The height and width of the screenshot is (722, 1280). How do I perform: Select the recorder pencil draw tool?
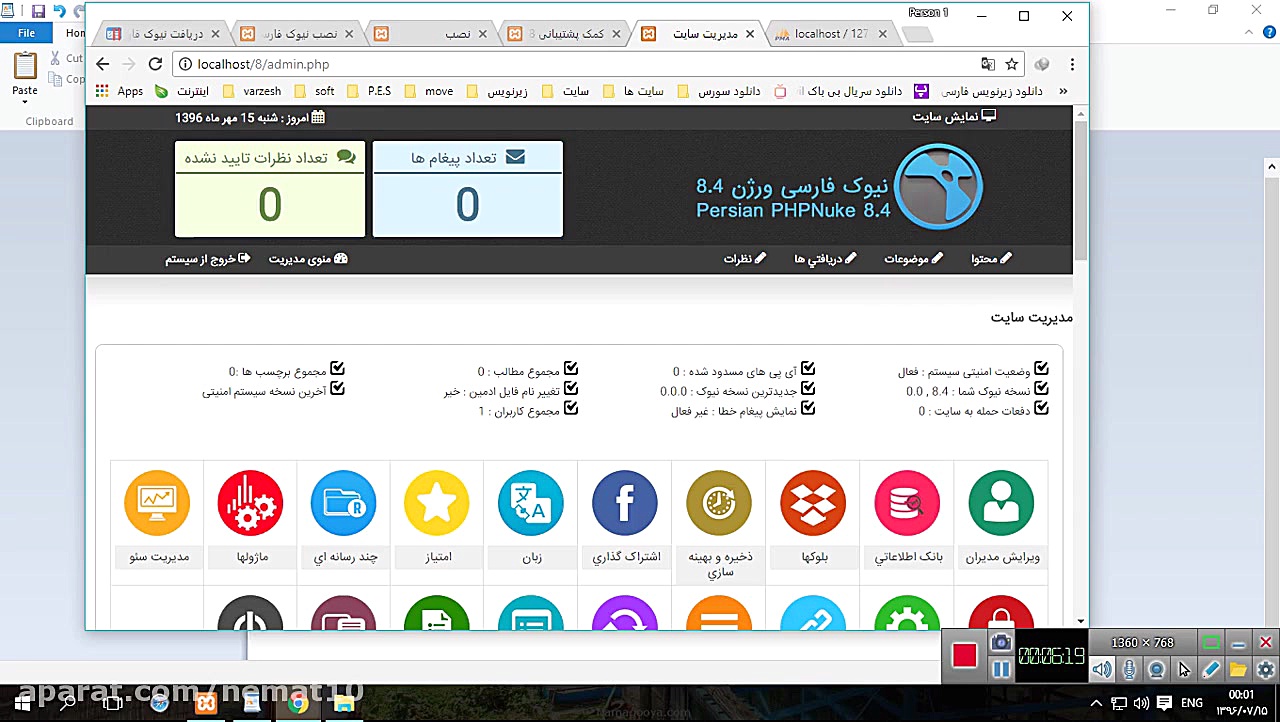(x=1211, y=670)
